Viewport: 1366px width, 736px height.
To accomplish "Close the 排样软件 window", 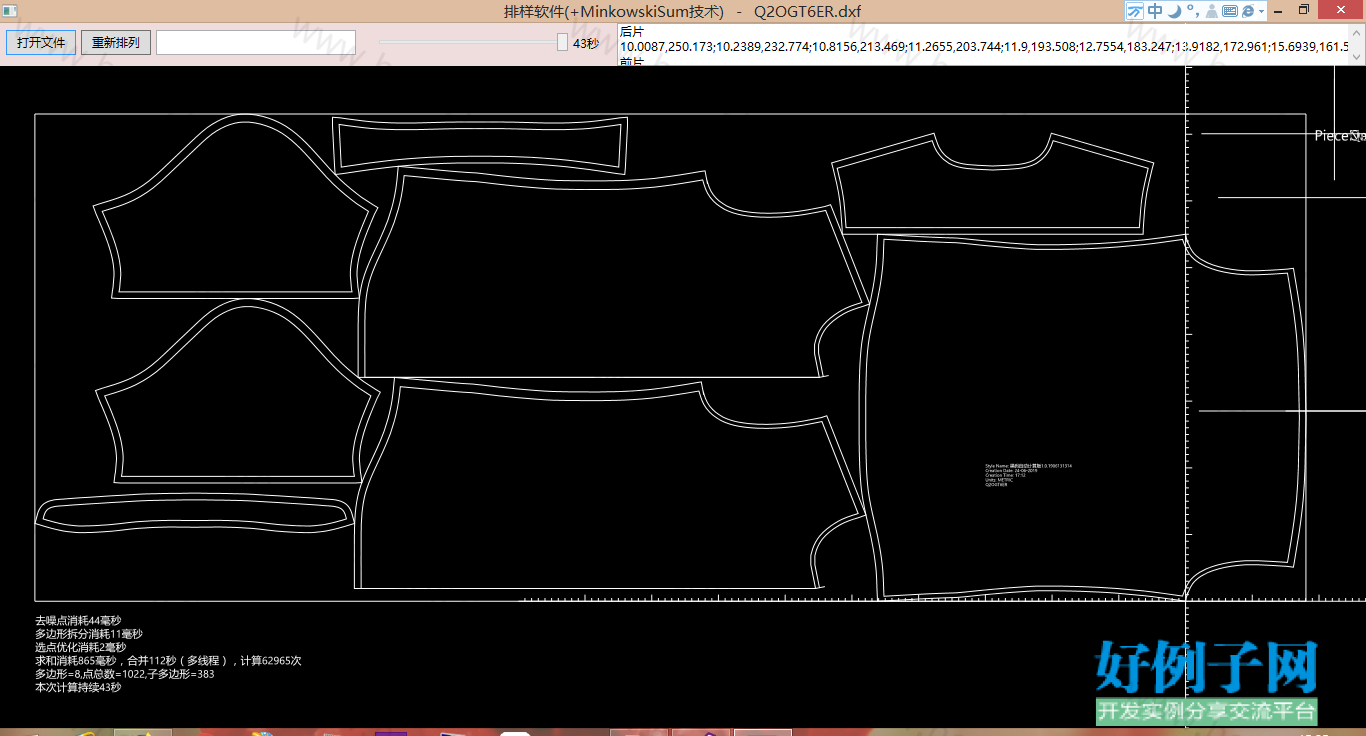I will (1342, 10).
